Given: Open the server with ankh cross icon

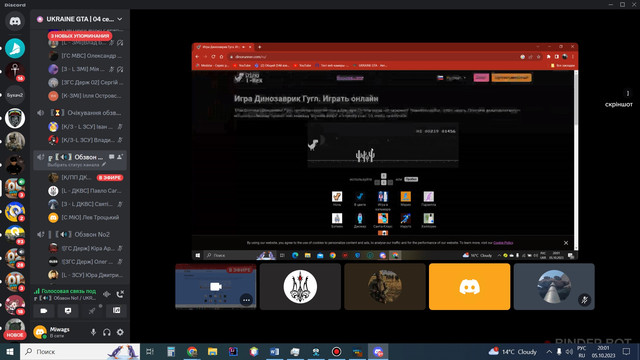Looking at the screenshot, I should point(15,71).
